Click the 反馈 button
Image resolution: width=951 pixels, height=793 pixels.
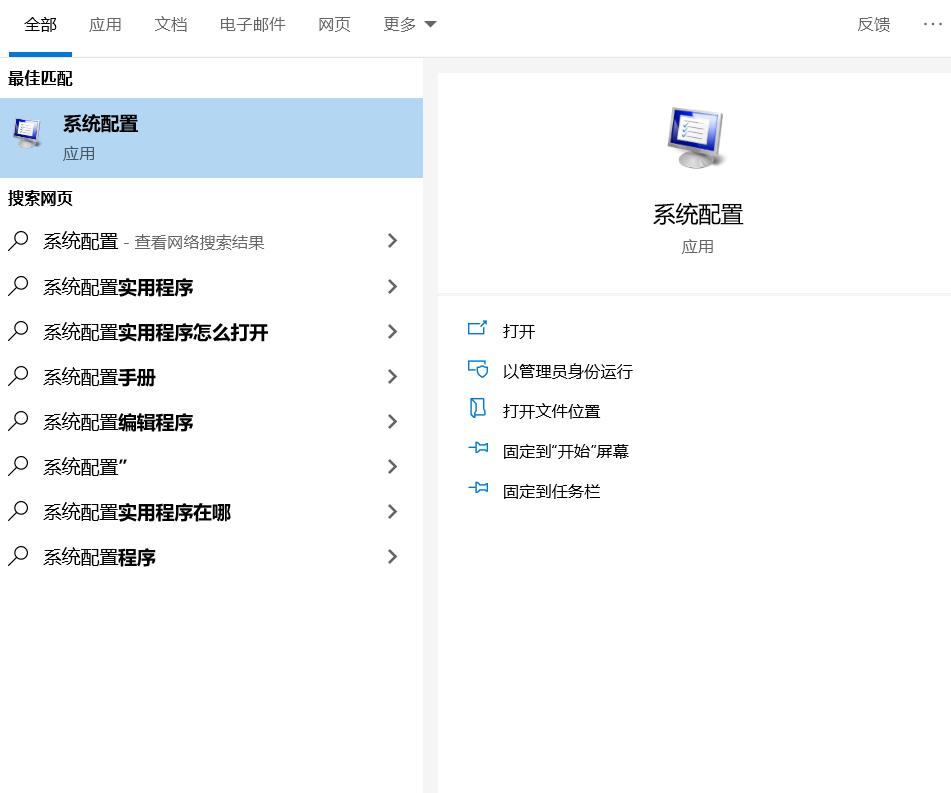click(873, 24)
